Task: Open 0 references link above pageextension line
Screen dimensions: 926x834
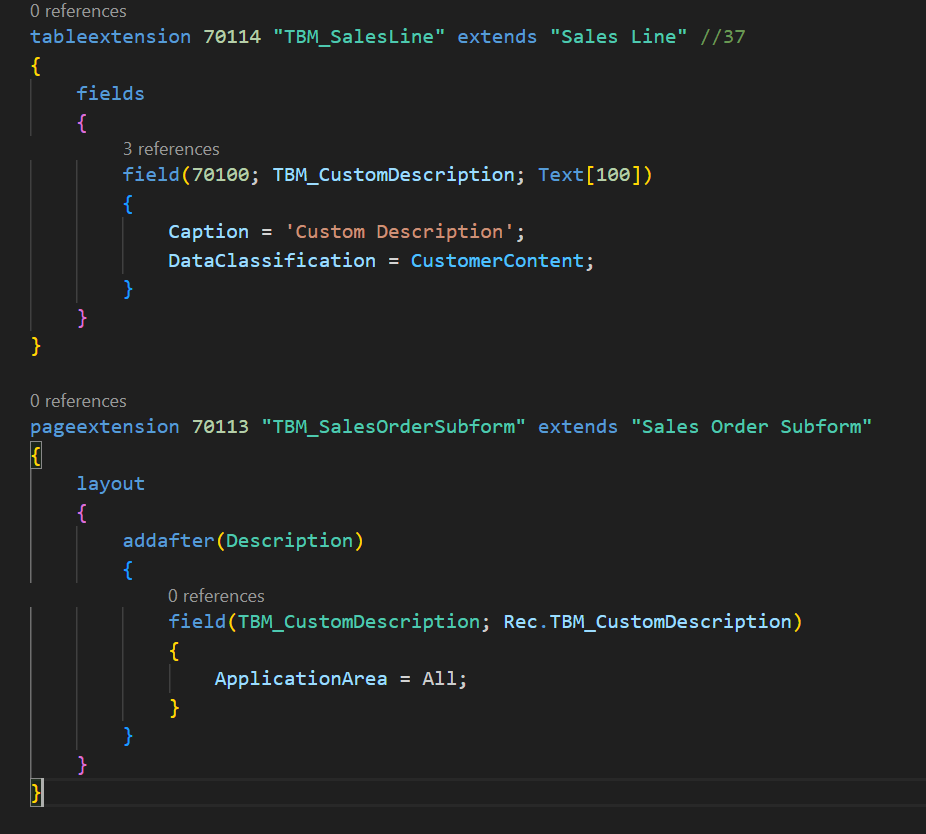Action: point(78,401)
